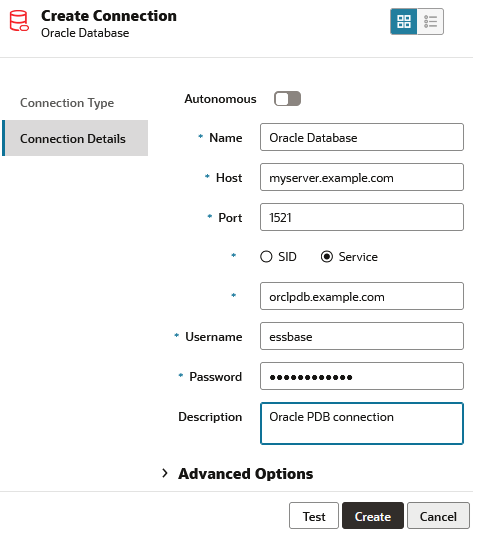Click the Name label
The height and width of the screenshot is (541, 483).
coord(226,138)
